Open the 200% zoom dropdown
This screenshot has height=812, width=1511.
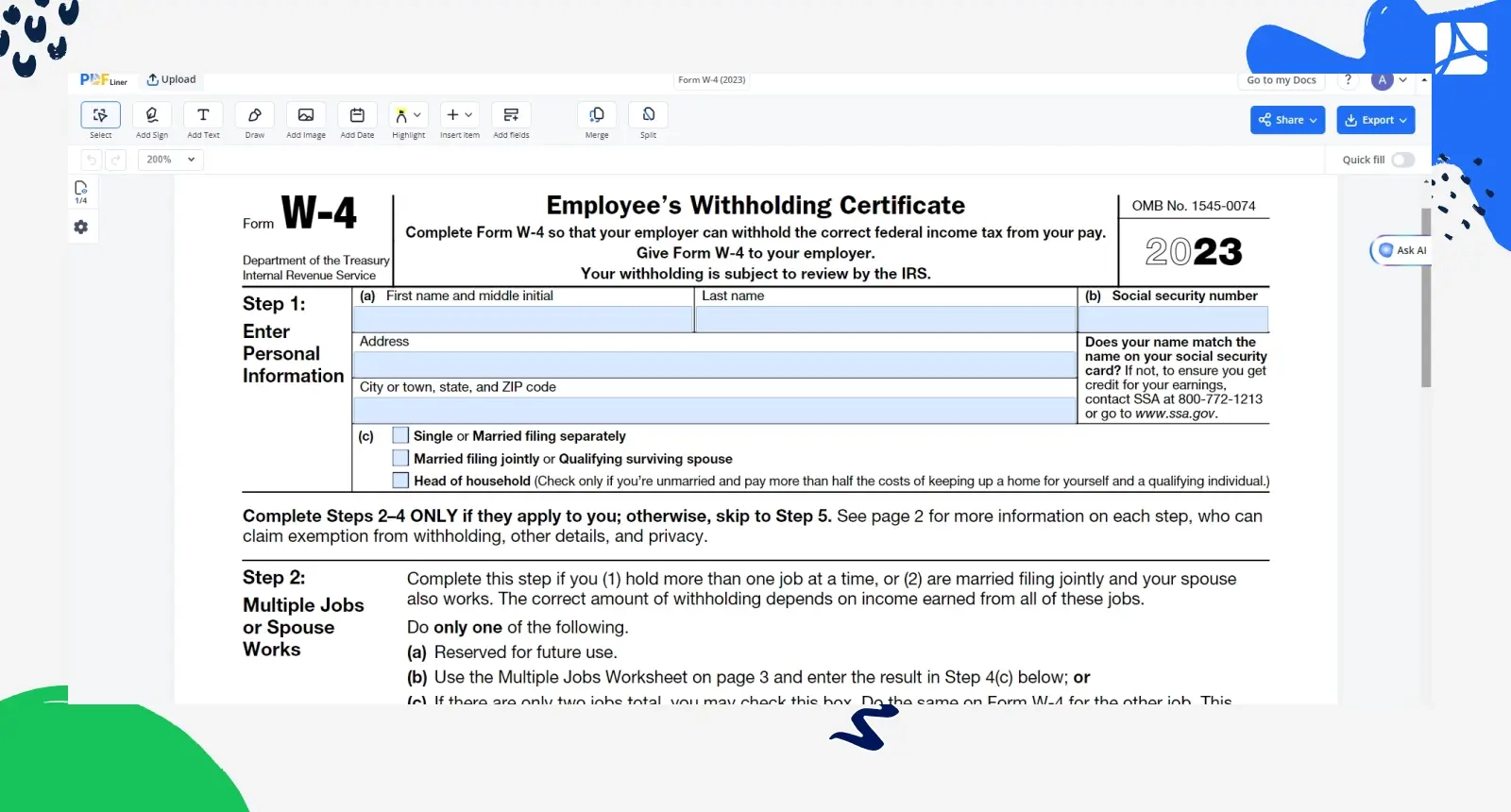click(x=171, y=160)
